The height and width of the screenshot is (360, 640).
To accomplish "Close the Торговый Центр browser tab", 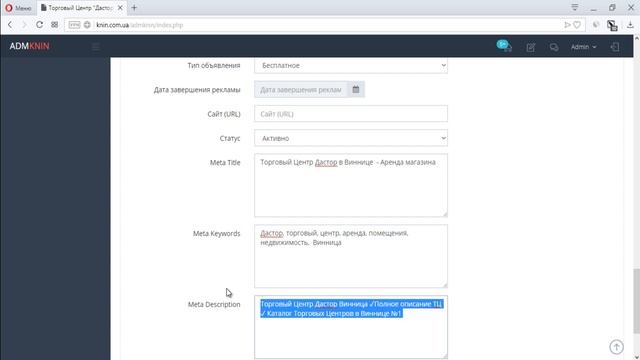I will tap(120, 8).
